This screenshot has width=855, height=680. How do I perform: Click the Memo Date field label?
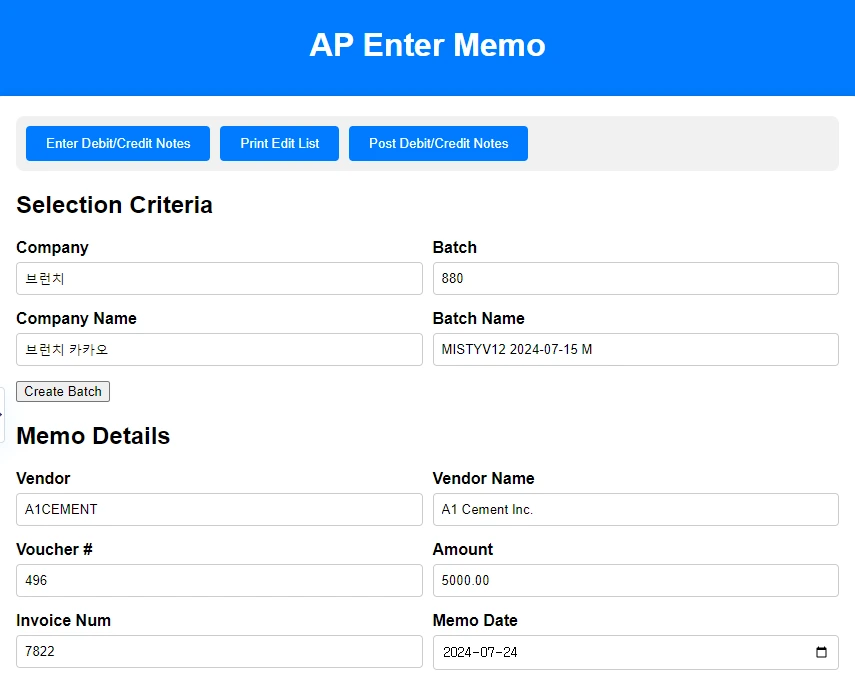475,620
